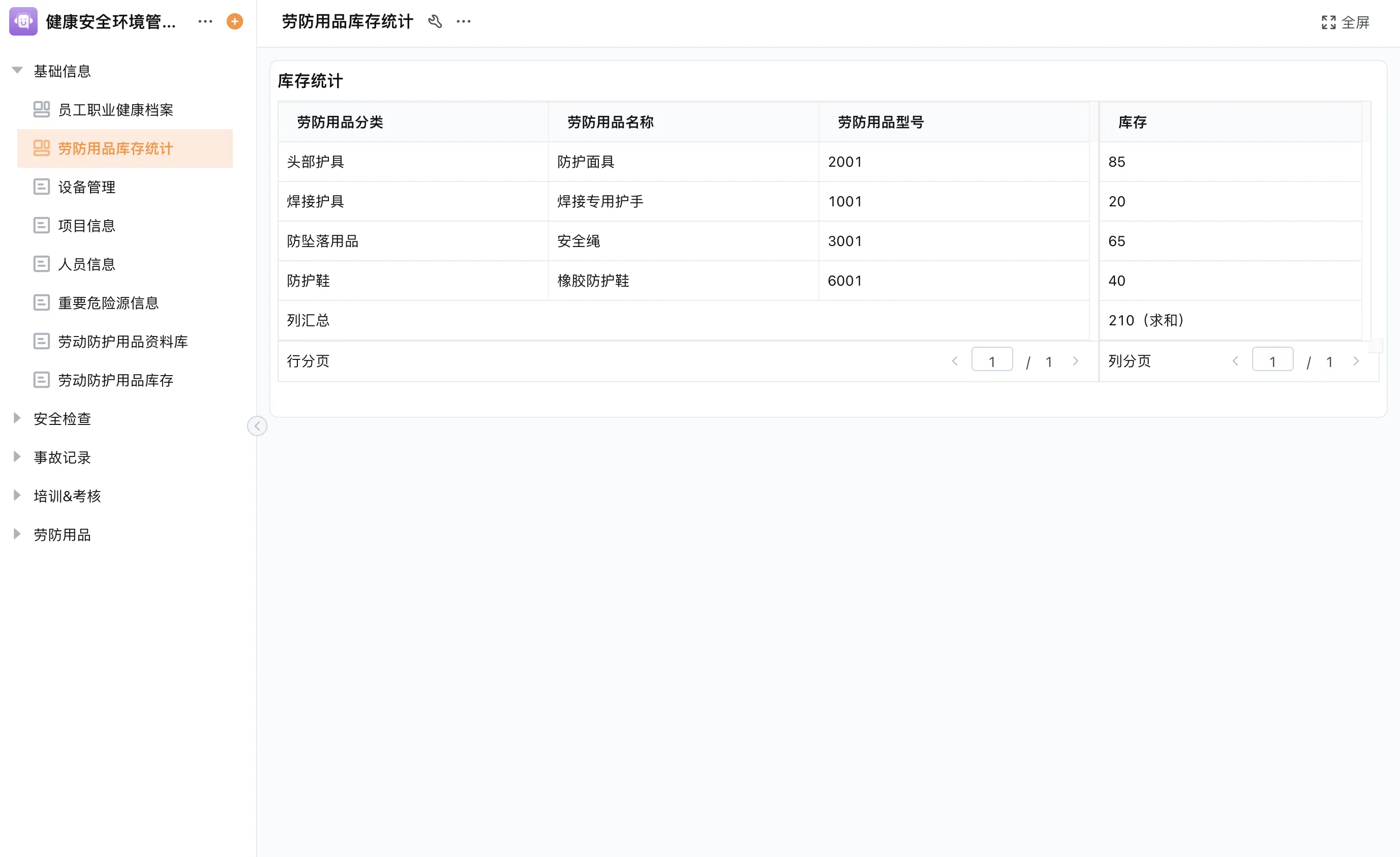The image size is (1400, 857).
Task: Open the wrench settings icon beside the title
Action: (435, 21)
